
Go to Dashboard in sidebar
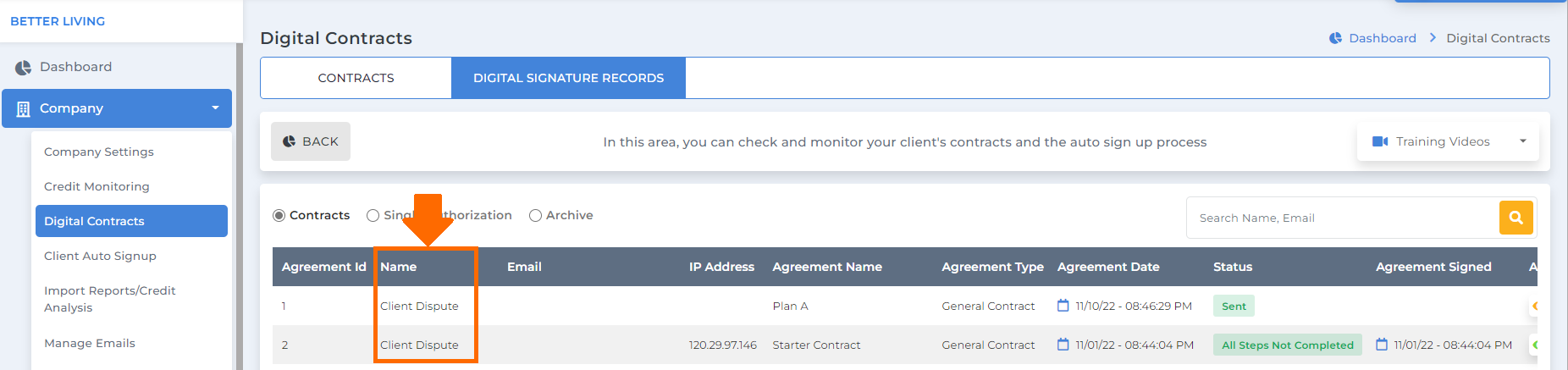coord(75,67)
